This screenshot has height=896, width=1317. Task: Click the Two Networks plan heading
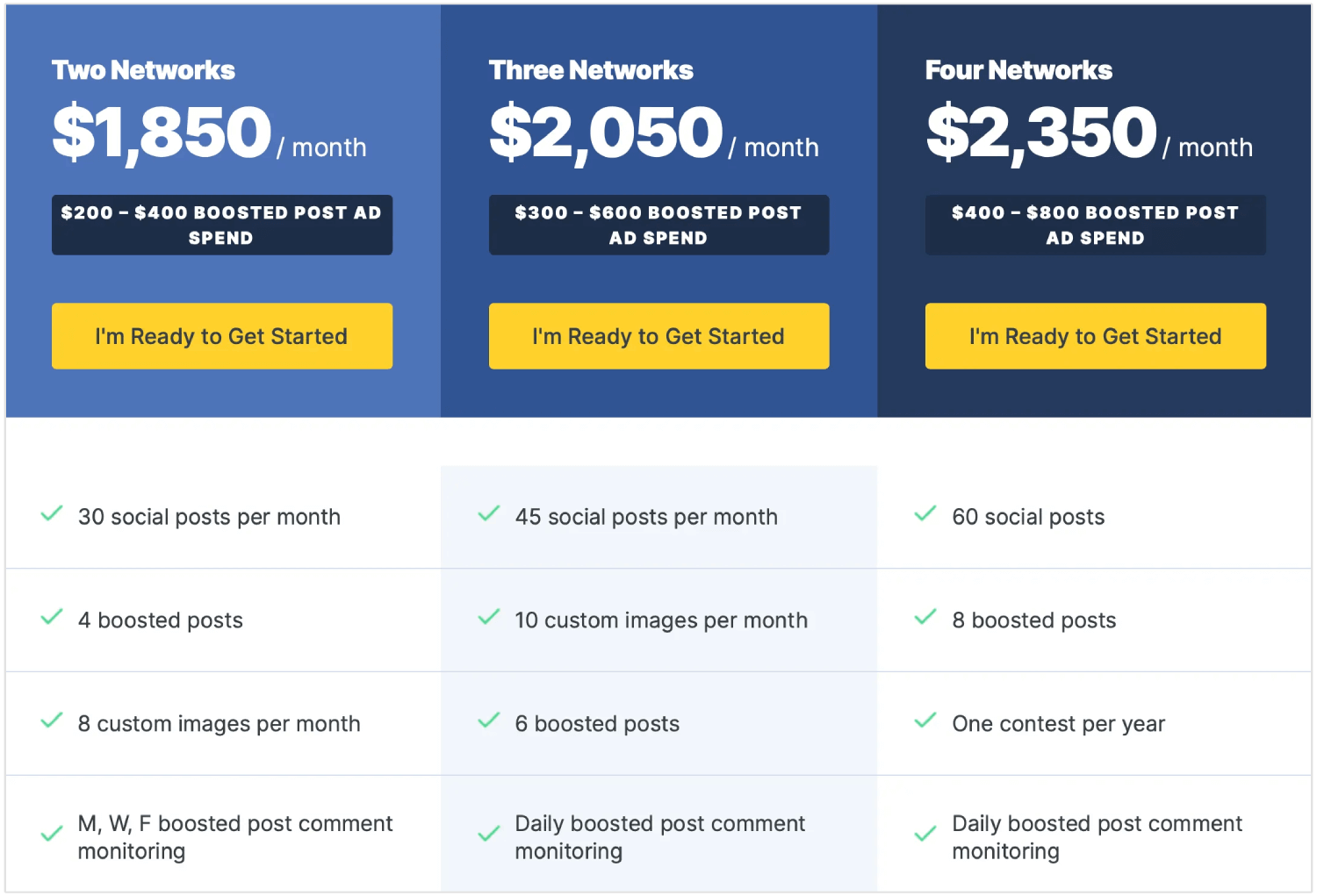click(x=143, y=69)
